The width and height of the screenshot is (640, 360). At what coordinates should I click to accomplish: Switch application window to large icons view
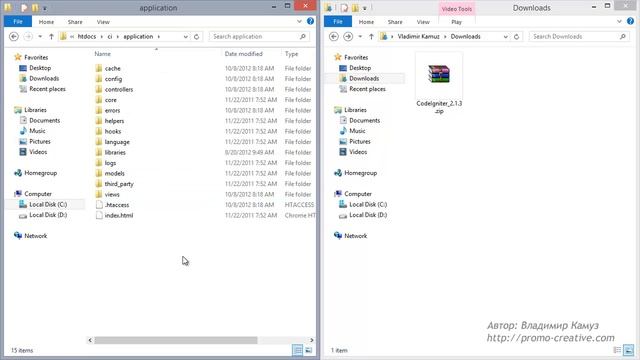pyautogui.click(x=309, y=350)
